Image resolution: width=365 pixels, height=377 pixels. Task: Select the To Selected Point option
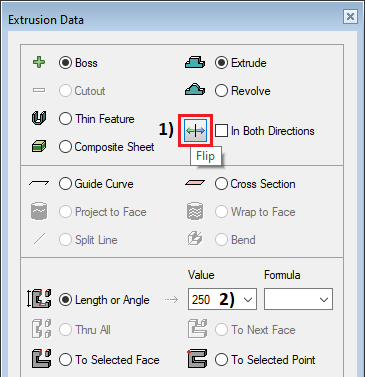tap(221, 360)
